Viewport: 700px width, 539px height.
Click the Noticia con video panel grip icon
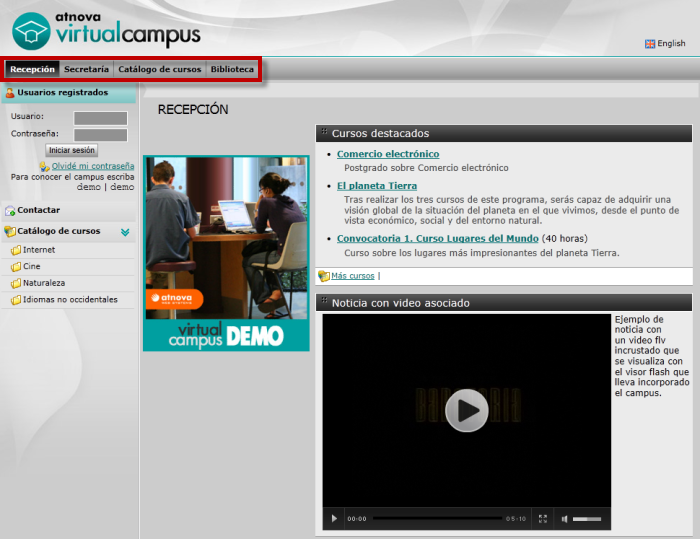tap(325, 300)
